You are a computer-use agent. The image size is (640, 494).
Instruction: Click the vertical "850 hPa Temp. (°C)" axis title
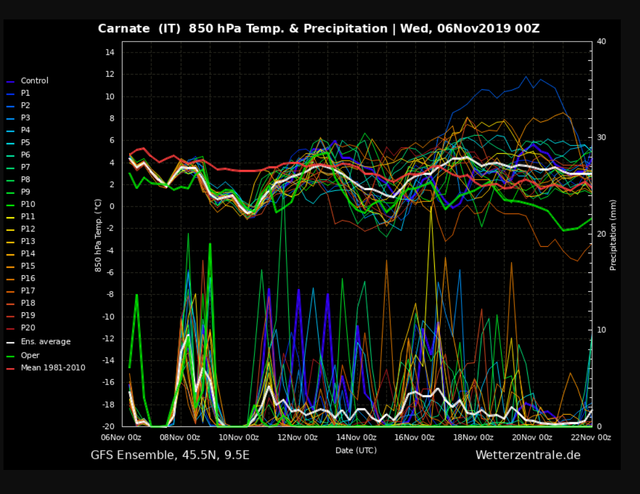coord(98,236)
